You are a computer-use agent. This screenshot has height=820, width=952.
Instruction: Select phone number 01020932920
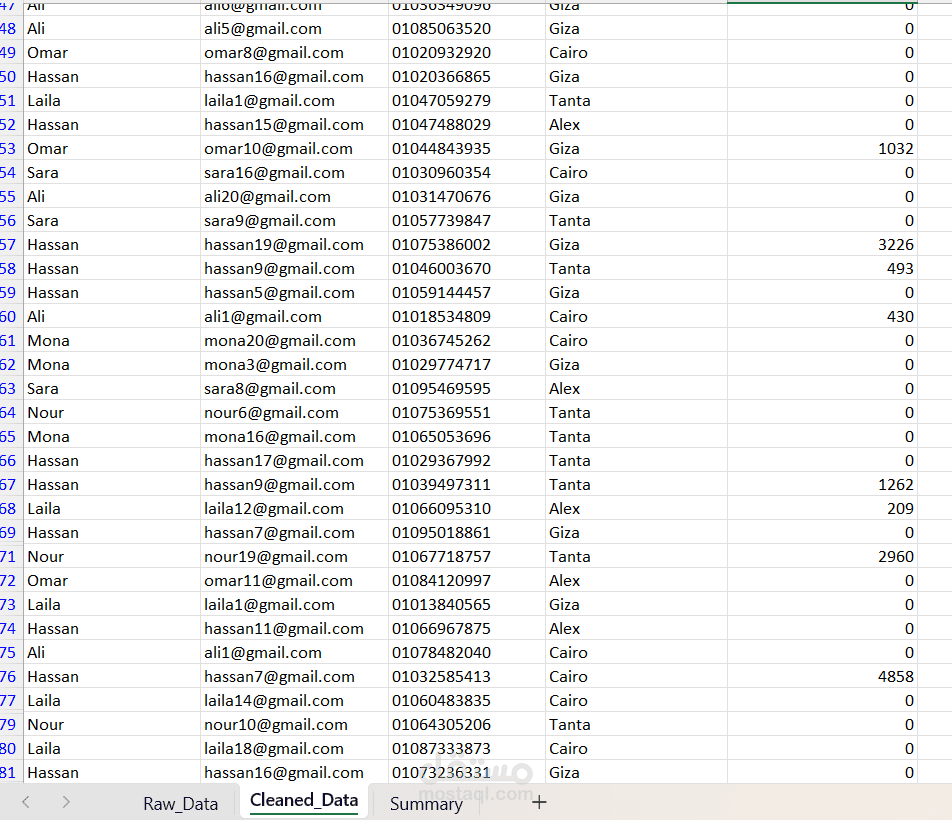pyautogui.click(x=466, y=53)
